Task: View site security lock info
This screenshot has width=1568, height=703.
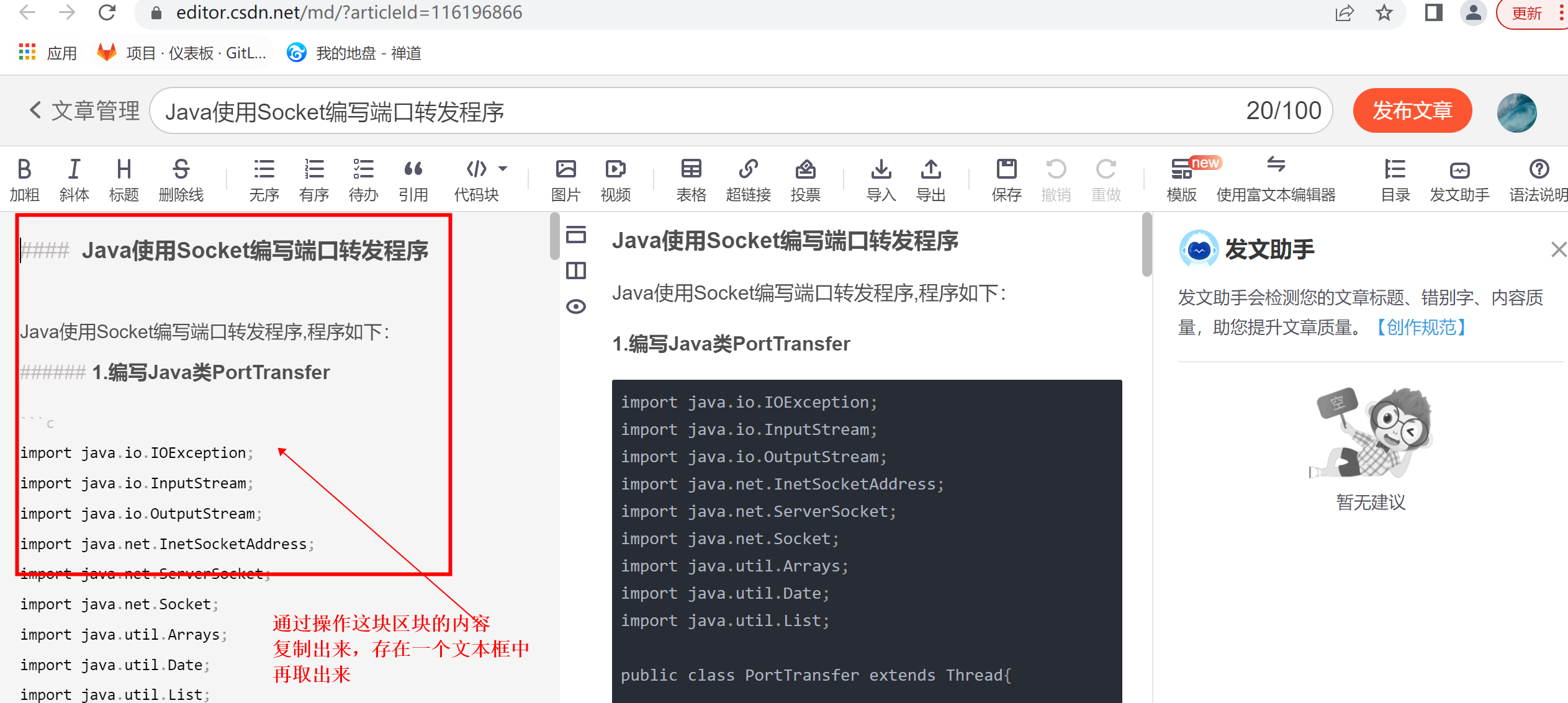Action: click(x=156, y=12)
